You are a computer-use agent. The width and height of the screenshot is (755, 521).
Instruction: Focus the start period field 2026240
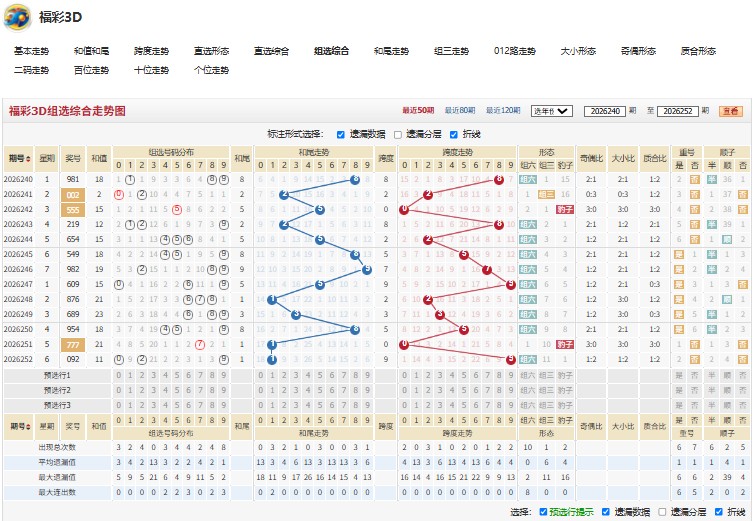[x=605, y=111]
